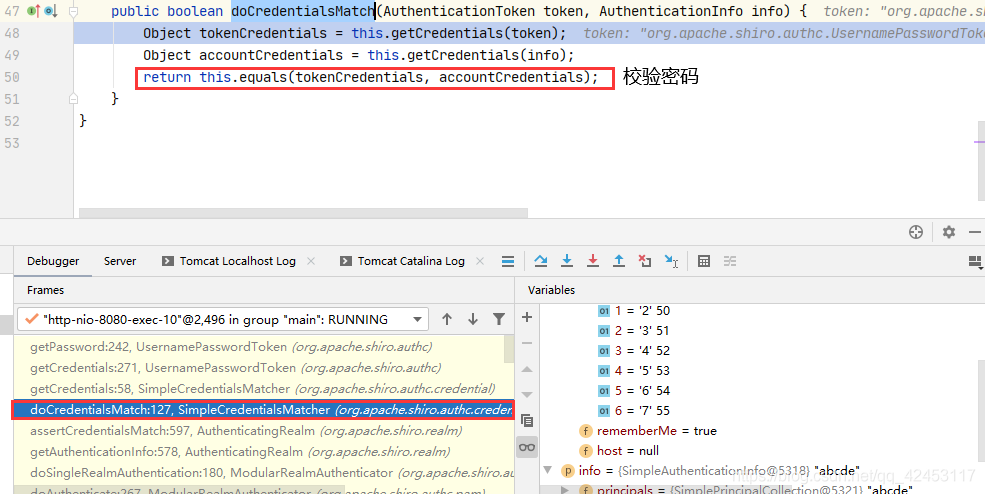Click the crosshair target icon above debugger toolbar
985x494 pixels.
coord(916,232)
